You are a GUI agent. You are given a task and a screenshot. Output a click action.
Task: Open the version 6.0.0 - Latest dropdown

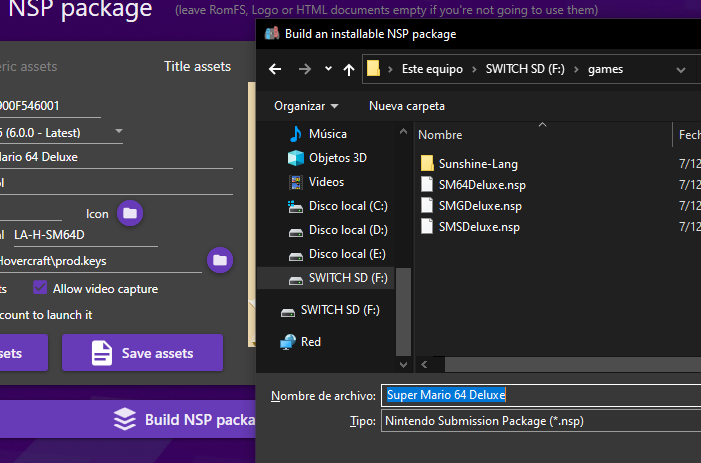coord(61,133)
